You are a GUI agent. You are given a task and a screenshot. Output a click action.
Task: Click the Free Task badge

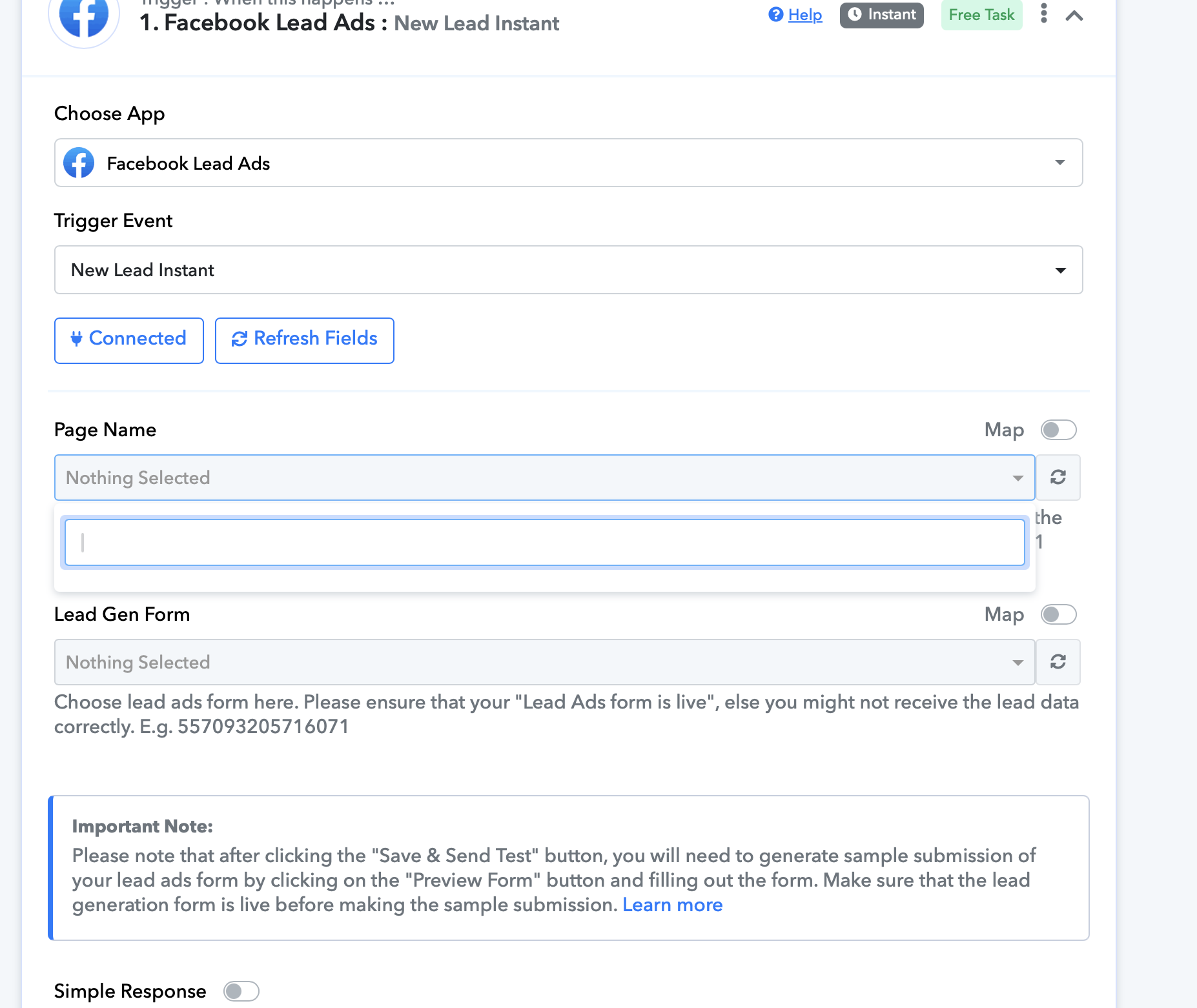(x=982, y=15)
